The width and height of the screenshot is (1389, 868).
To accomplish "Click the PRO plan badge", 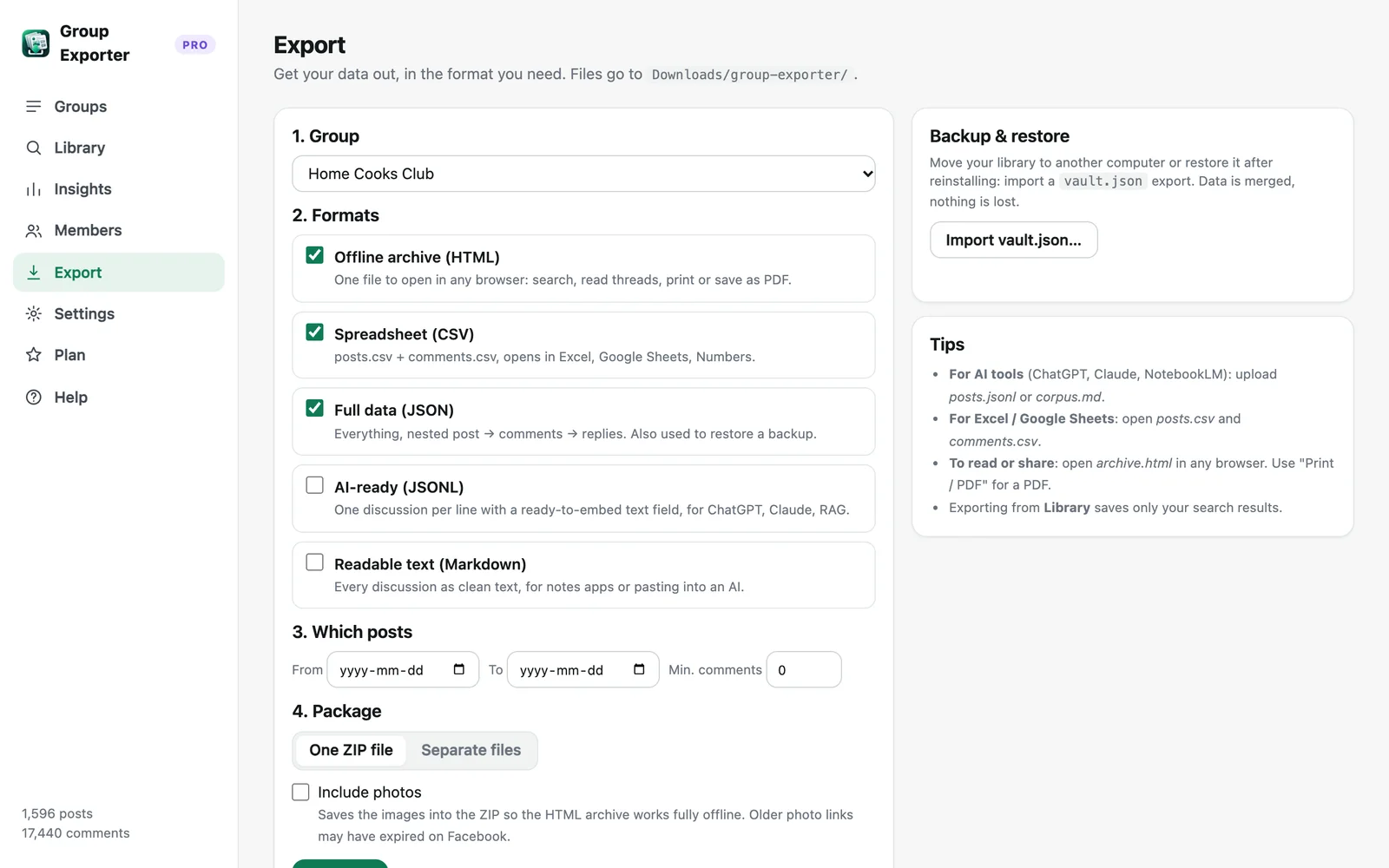I will click(195, 44).
